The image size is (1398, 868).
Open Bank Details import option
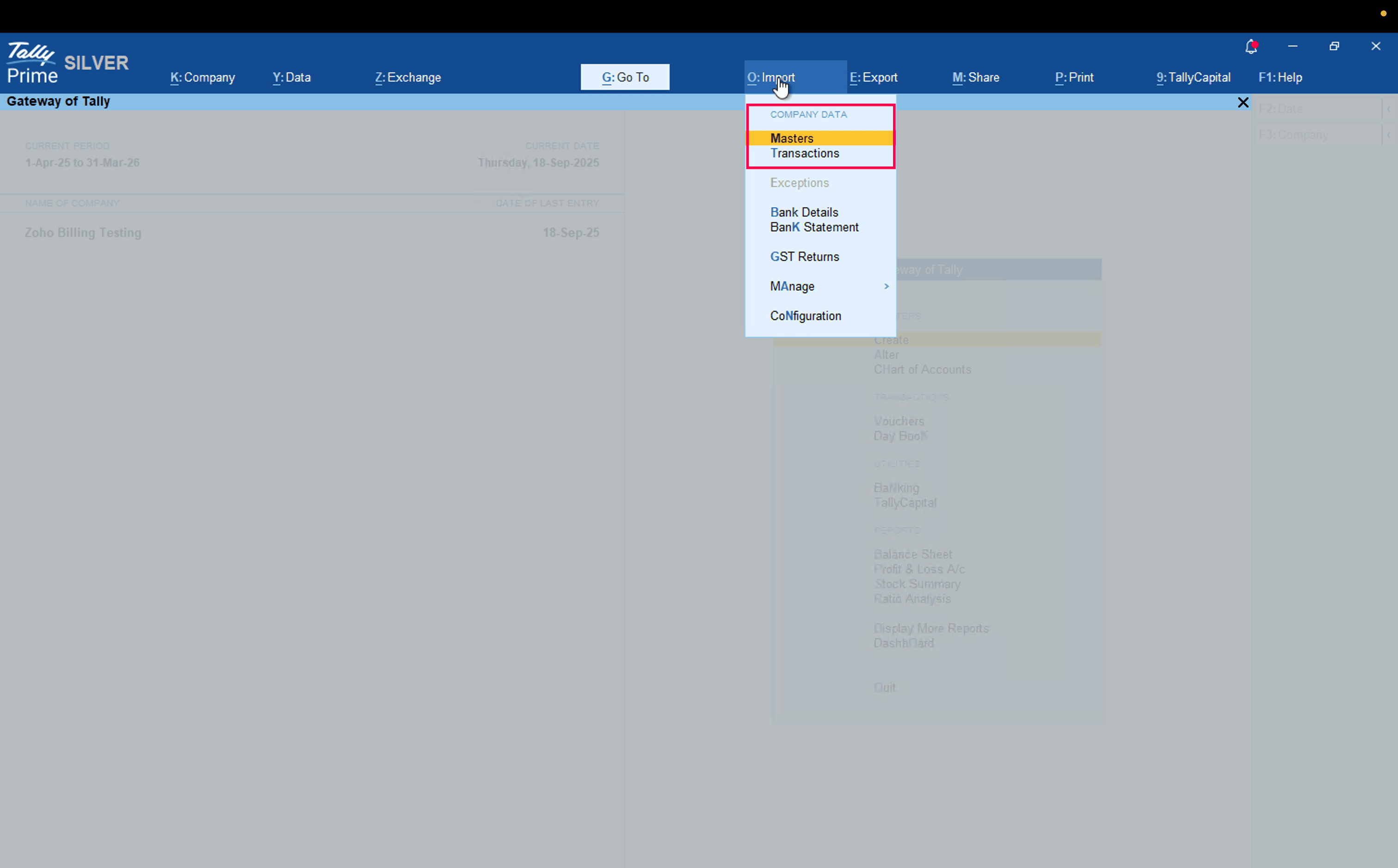tap(804, 212)
